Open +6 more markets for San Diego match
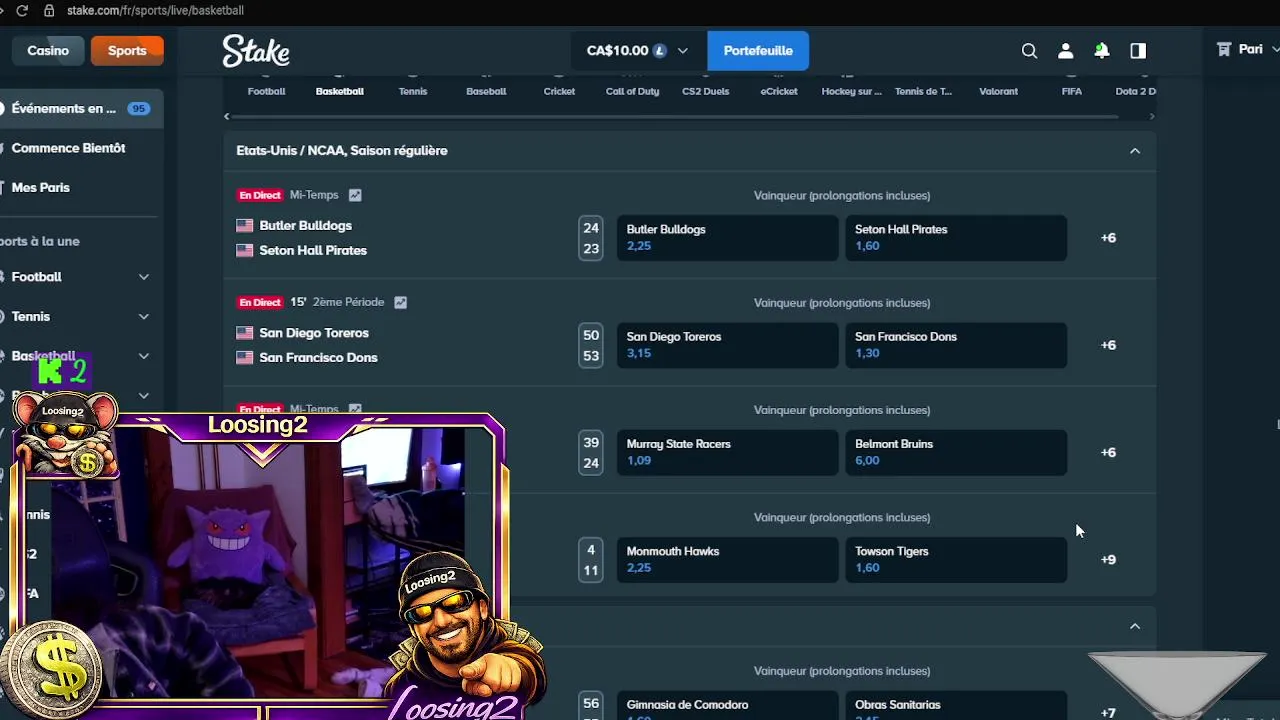The height and width of the screenshot is (720, 1280). (x=1108, y=345)
